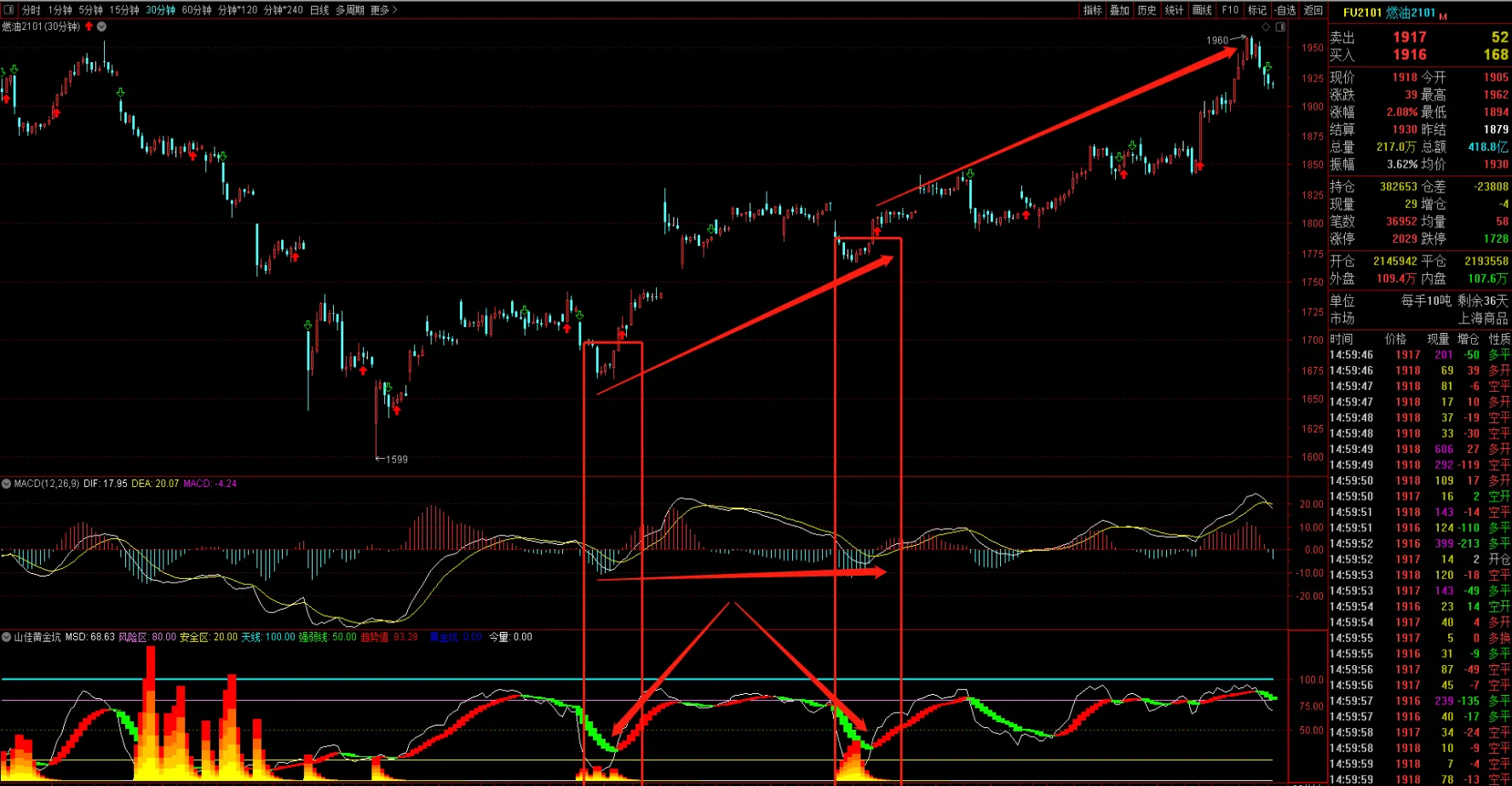Image resolution: width=1512 pixels, height=786 pixels.
Task: Click the 风险区: 80.00 label
Action: (x=147, y=637)
